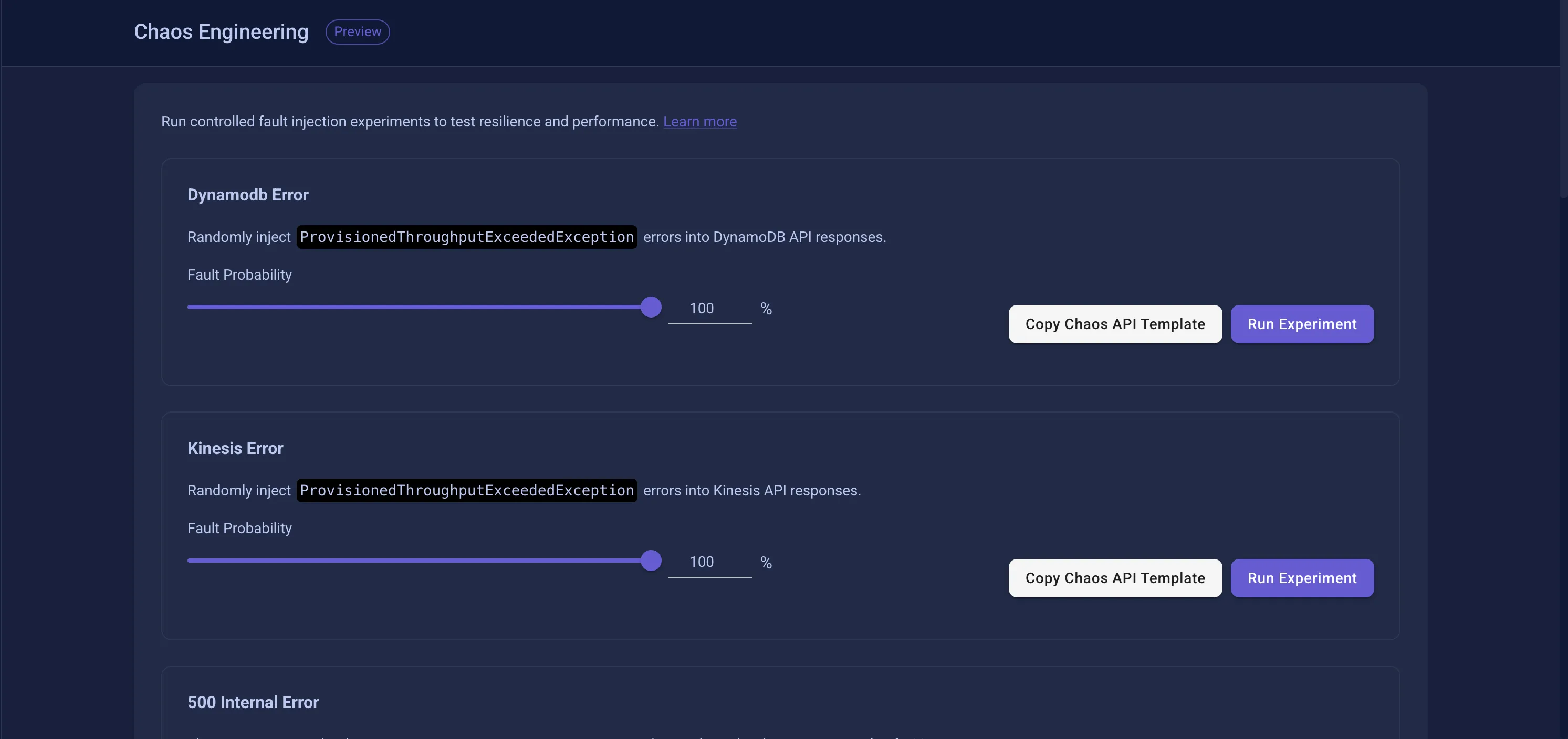Click Run Experiment for Dynamodb Error
This screenshot has width=1568, height=739.
click(1301, 324)
